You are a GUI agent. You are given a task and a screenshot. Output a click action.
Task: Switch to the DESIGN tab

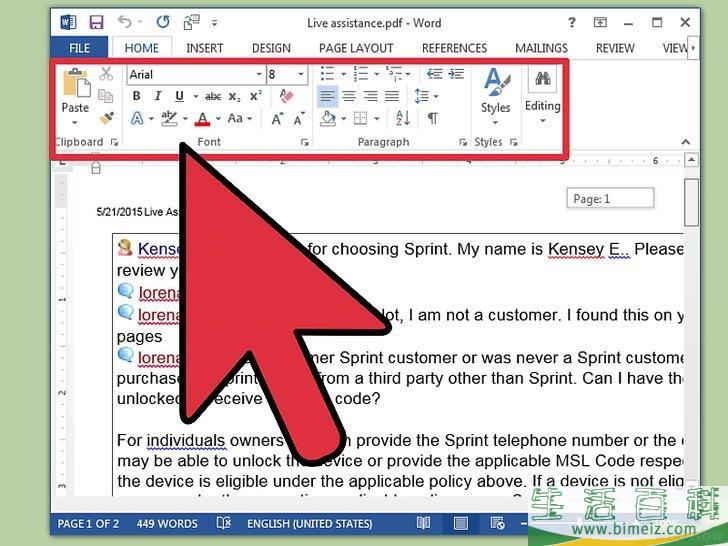point(271,48)
